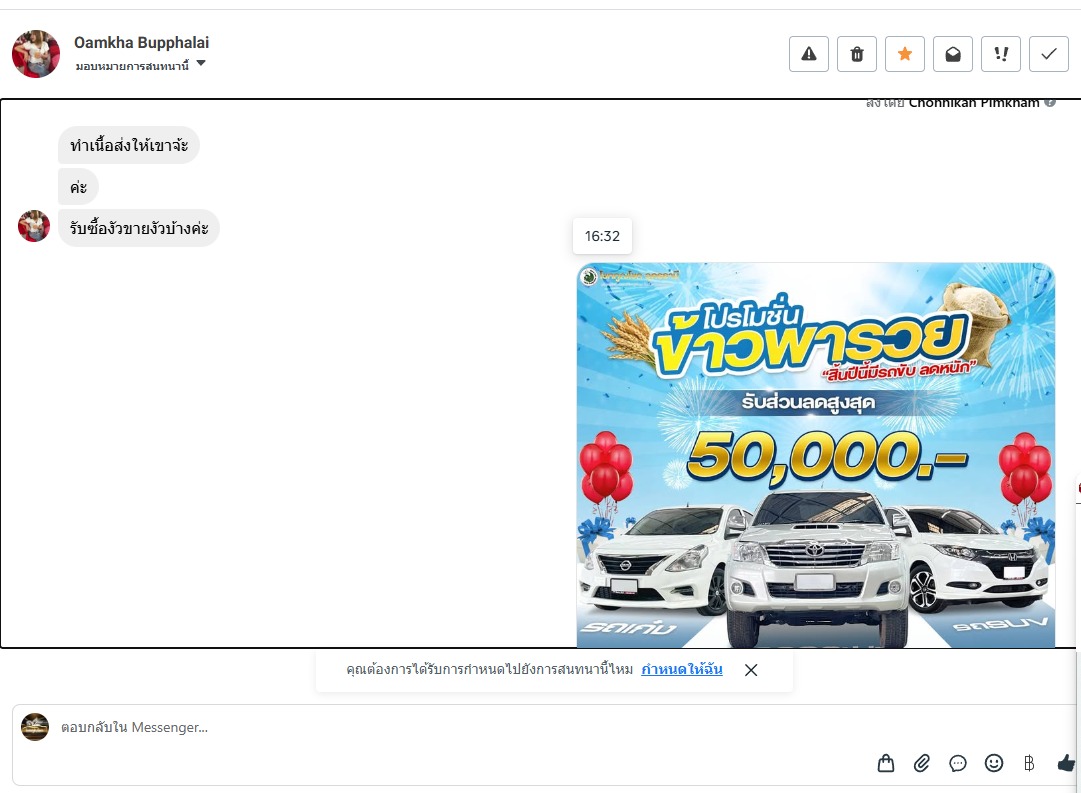
Task: Mark conversation as spam with warning icon
Action: click(x=809, y=54)
